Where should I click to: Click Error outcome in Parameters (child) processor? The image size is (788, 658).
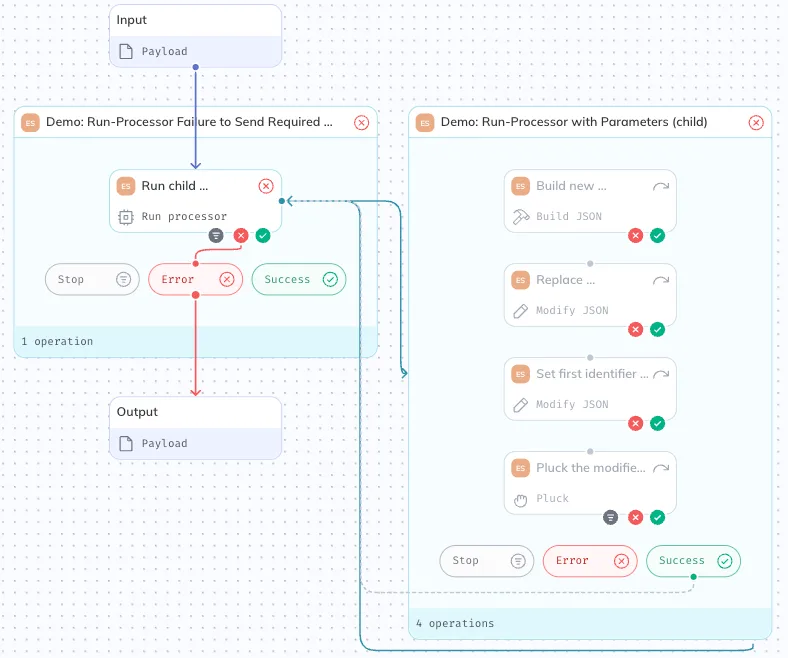[590, 561]
